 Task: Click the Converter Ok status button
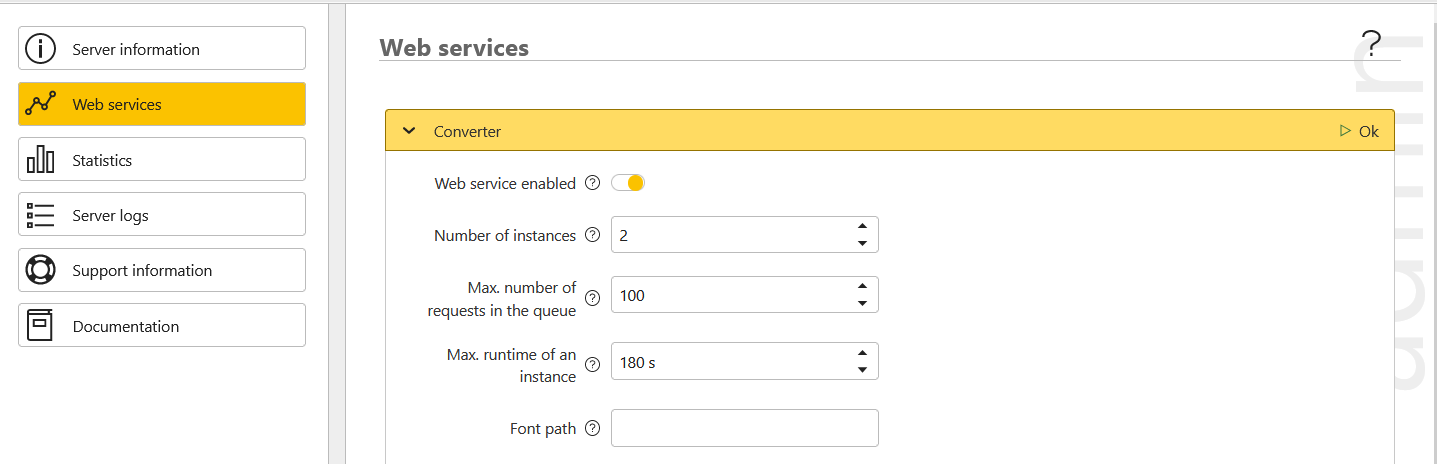(1359, 131)
